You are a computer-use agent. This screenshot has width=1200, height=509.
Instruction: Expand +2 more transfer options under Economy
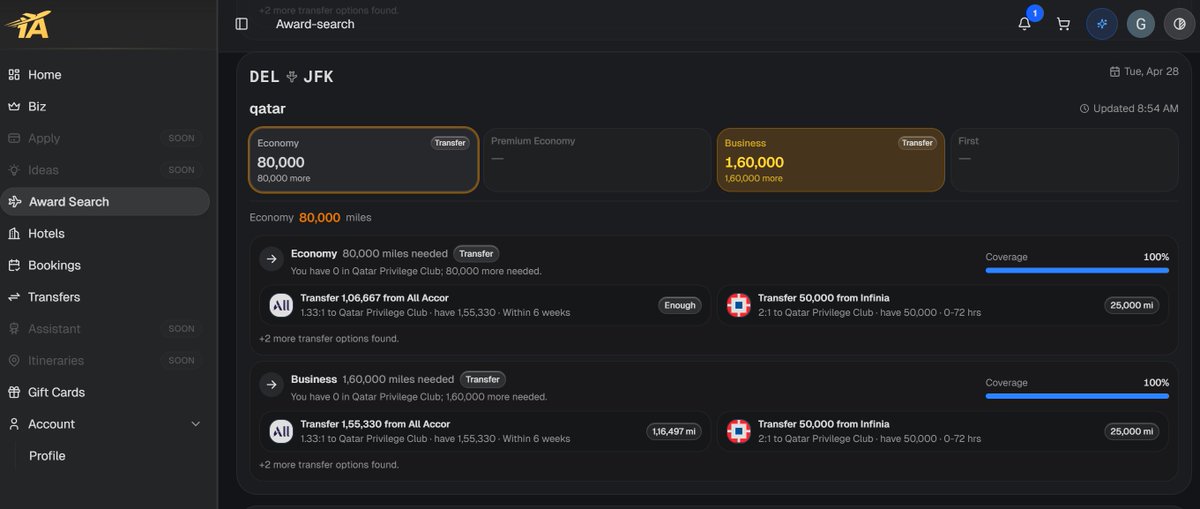tap(329, 339)
